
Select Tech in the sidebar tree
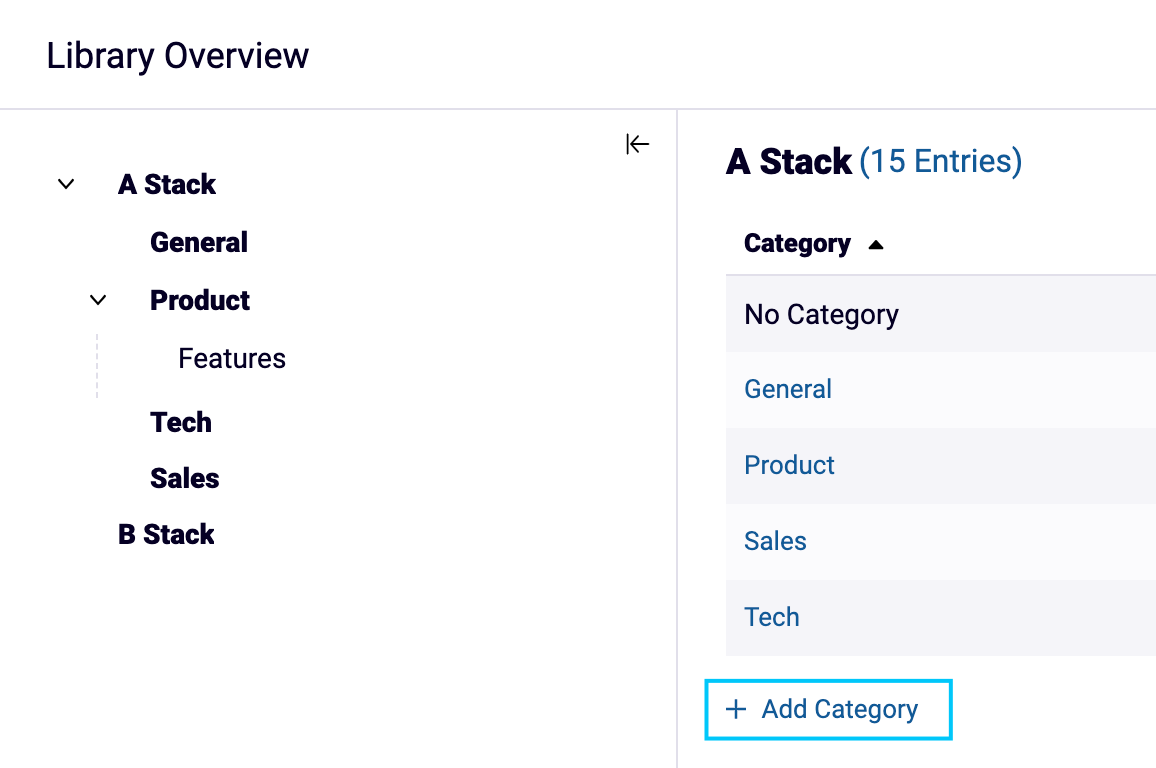click(181, 422)
